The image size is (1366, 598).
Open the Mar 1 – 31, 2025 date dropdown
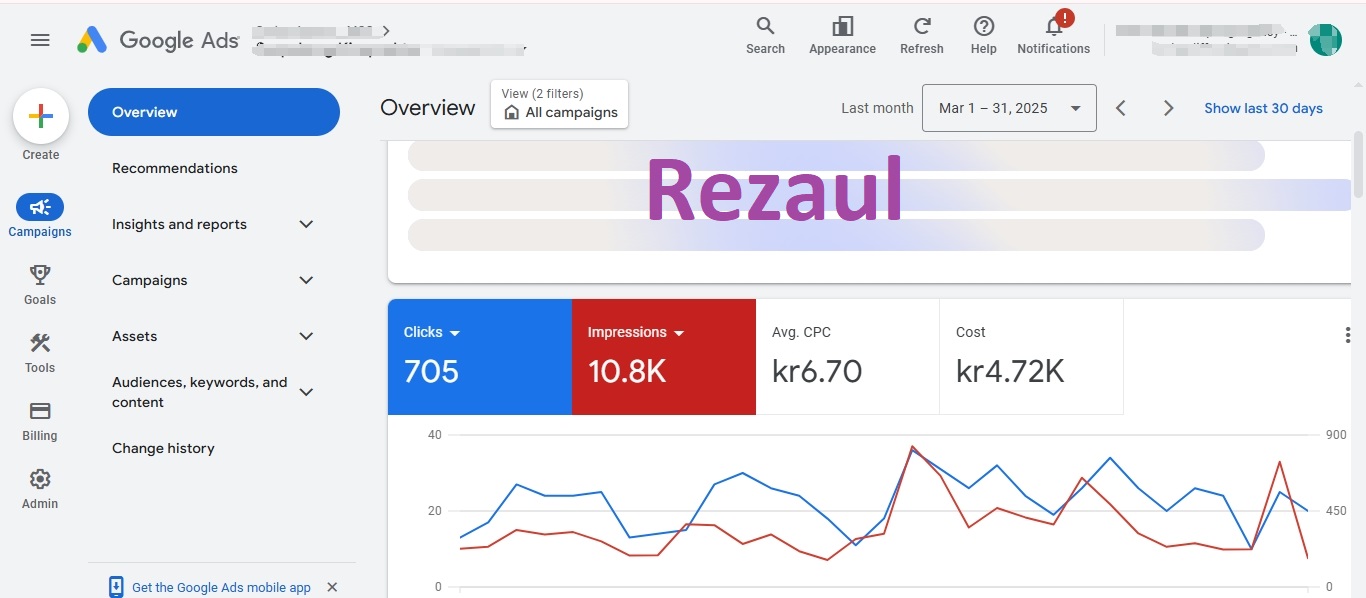(1009, 108)
